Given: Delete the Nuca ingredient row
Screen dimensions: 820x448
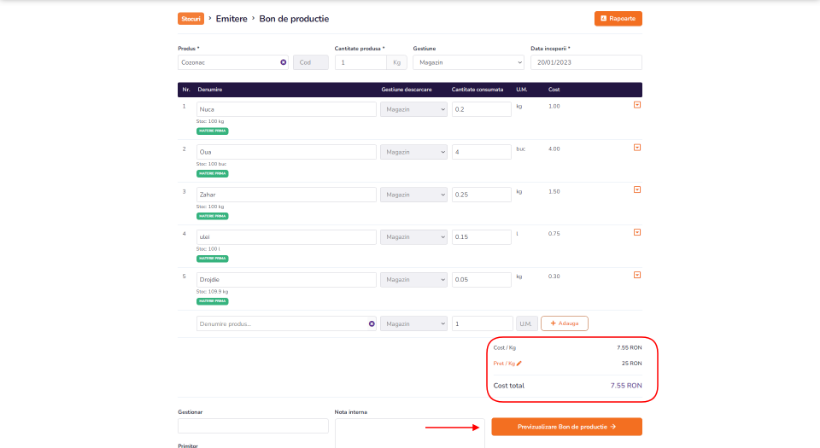Looking at the screenshot, I should pyautogui.click(x=637, y=105).
